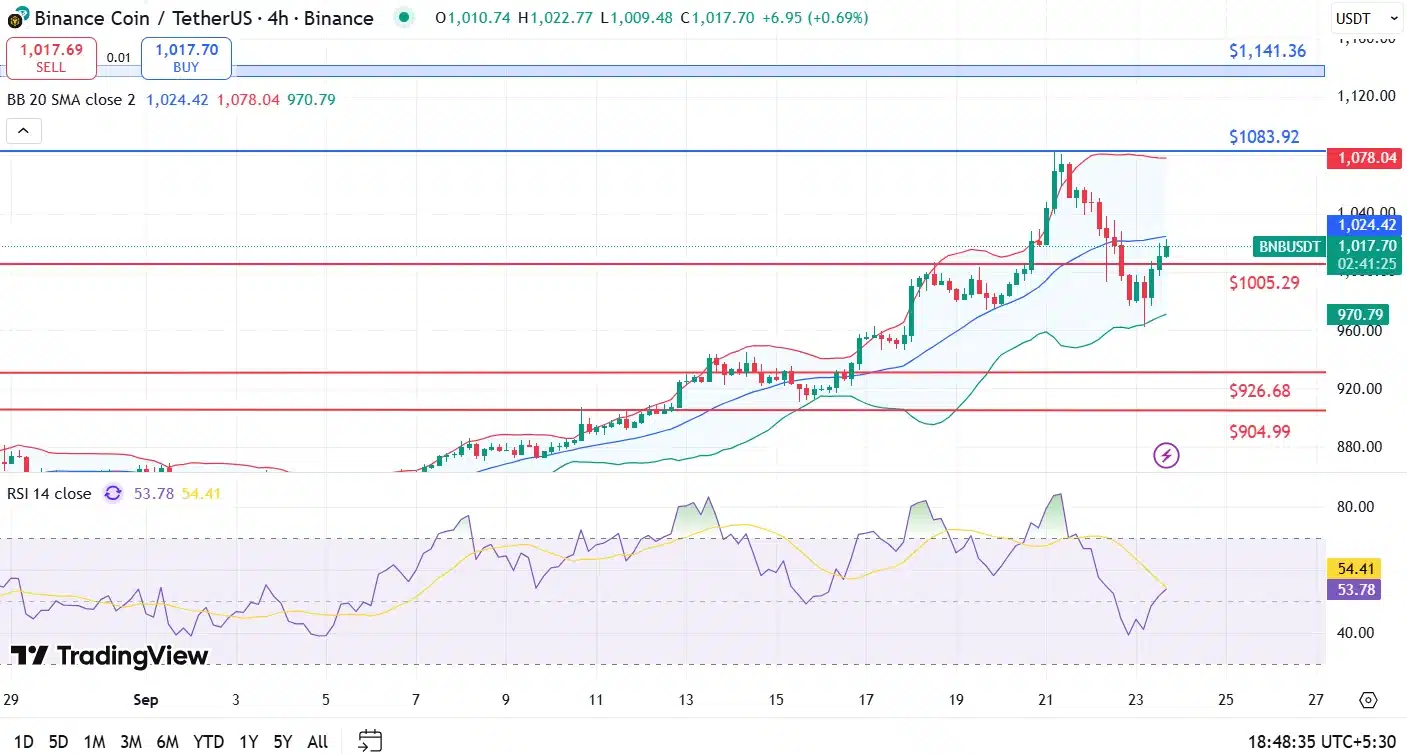Select the 1D time range
Viewport: 1407px width, 754px height.
point(24,742)
